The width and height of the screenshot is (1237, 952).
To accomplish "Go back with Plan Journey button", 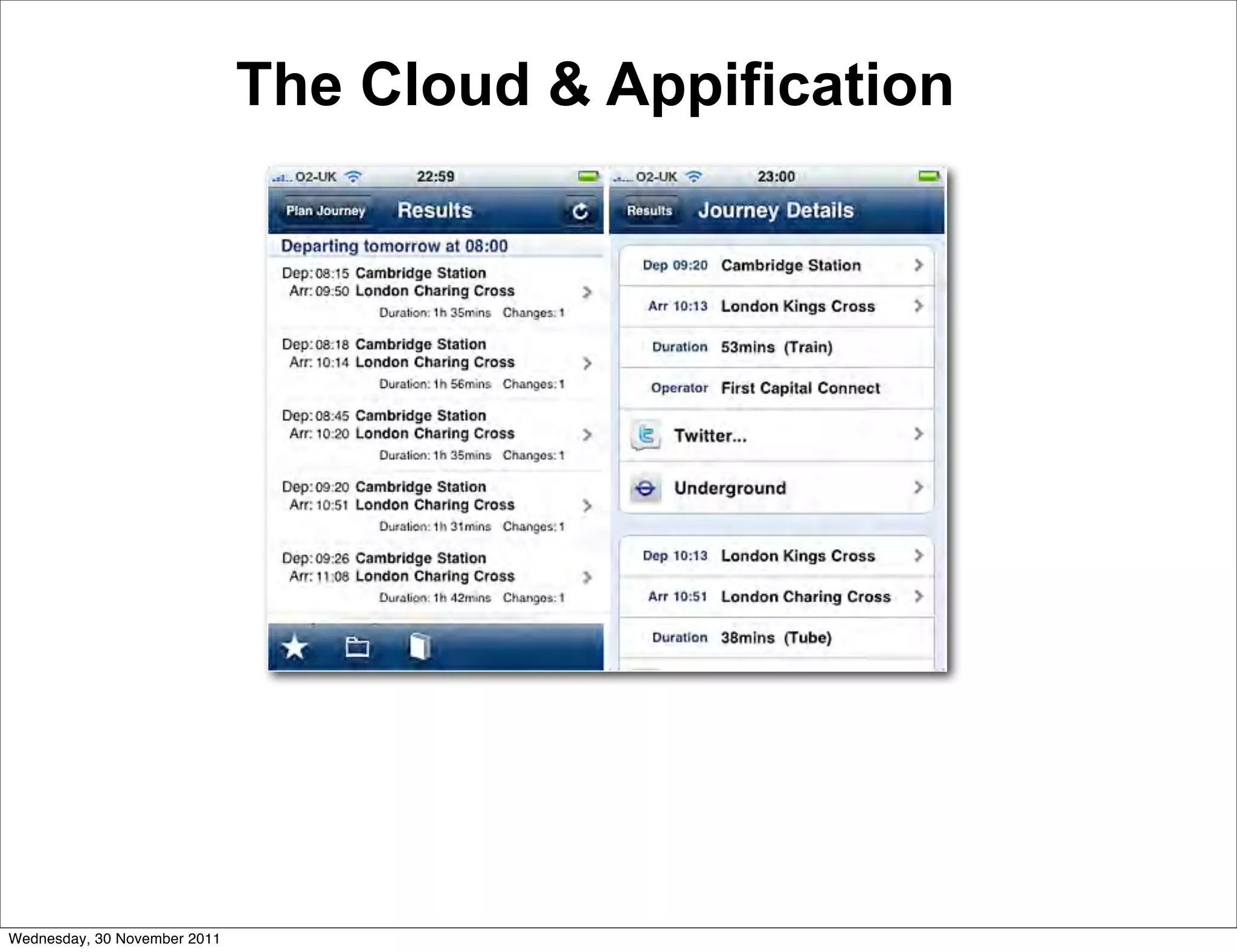I will (326, 211).
